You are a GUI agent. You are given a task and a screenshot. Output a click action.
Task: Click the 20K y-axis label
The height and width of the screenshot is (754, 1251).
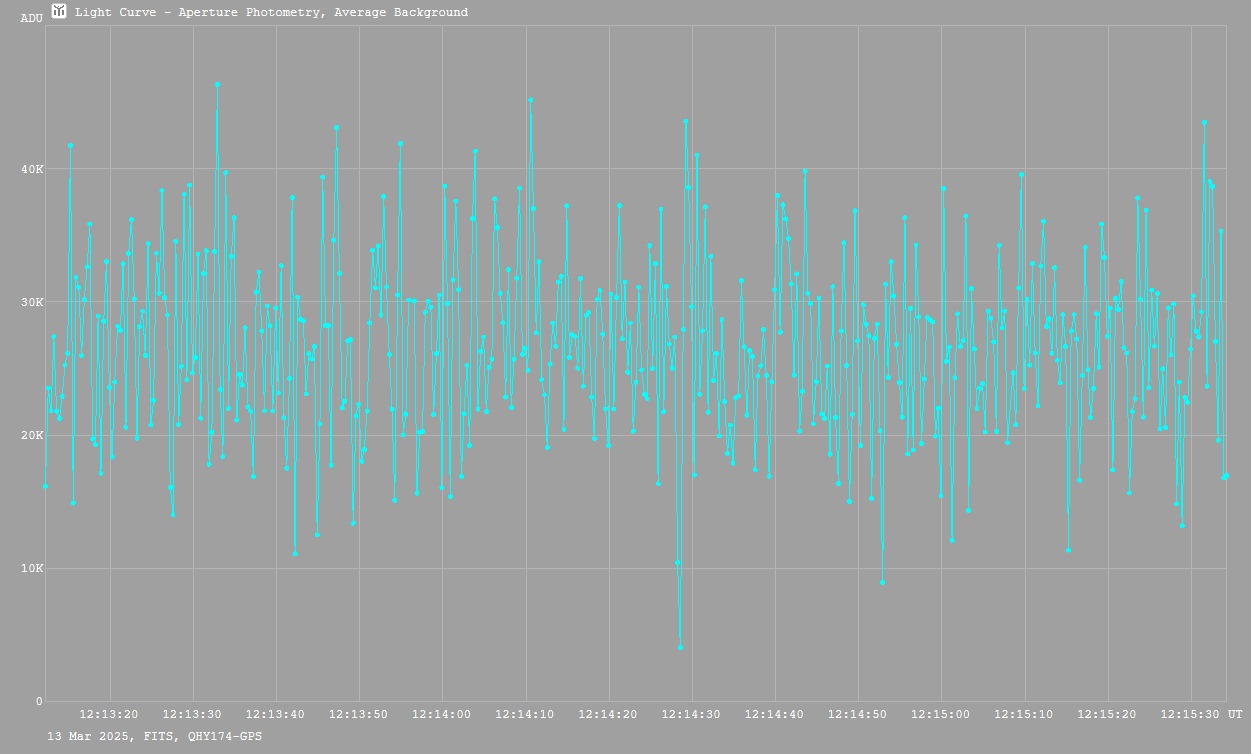(x=33, y=435)
